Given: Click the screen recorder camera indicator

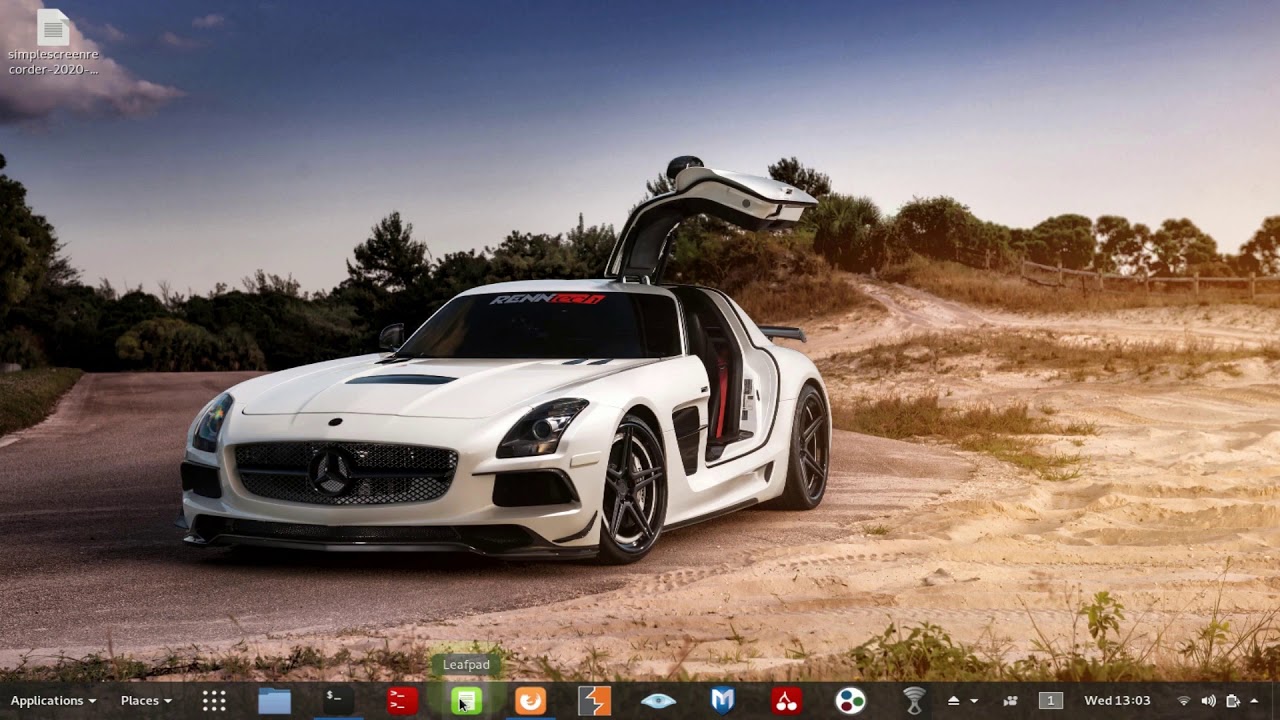Looking at the screenshot, I should pyautogui.click(x=1010, y=701).
